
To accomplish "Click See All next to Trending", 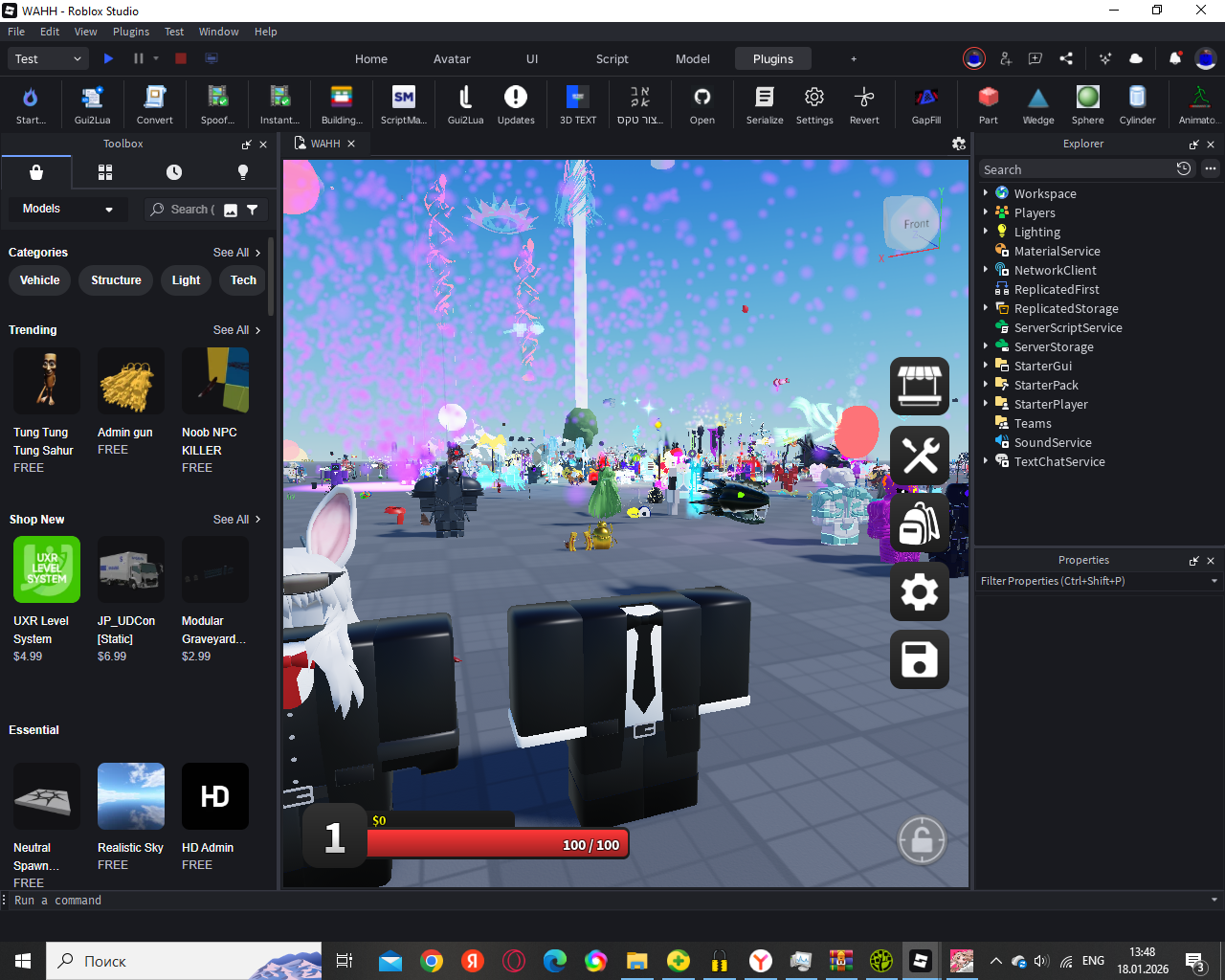I will click(236, 330).
